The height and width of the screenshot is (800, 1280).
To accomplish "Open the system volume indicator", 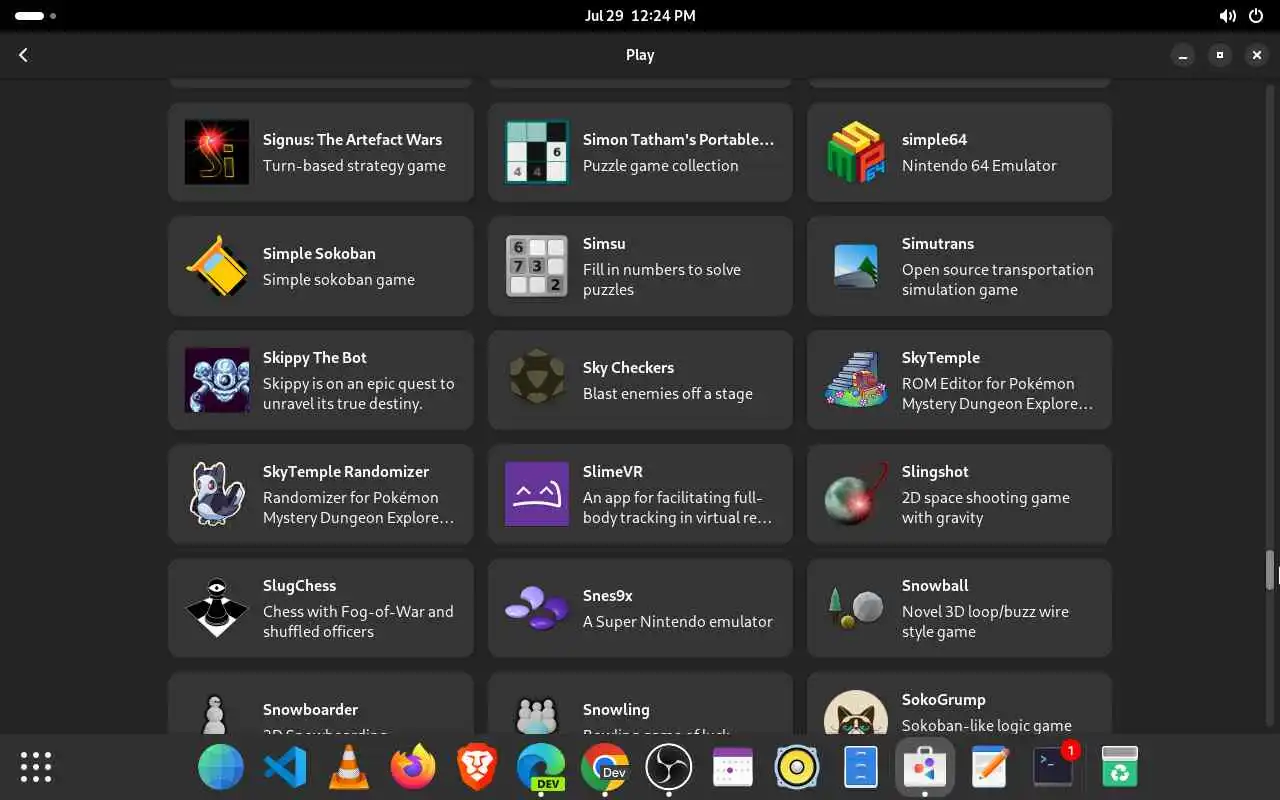I will coord(1227,16).
